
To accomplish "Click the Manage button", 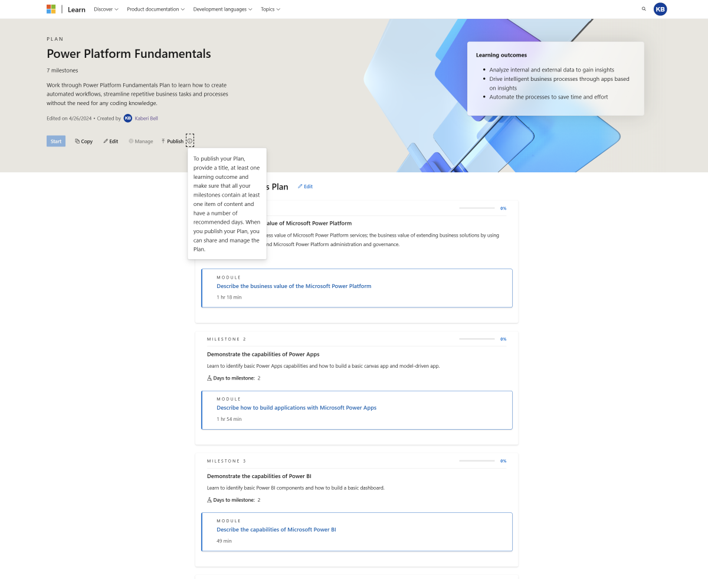I will (x=141, y=141).
